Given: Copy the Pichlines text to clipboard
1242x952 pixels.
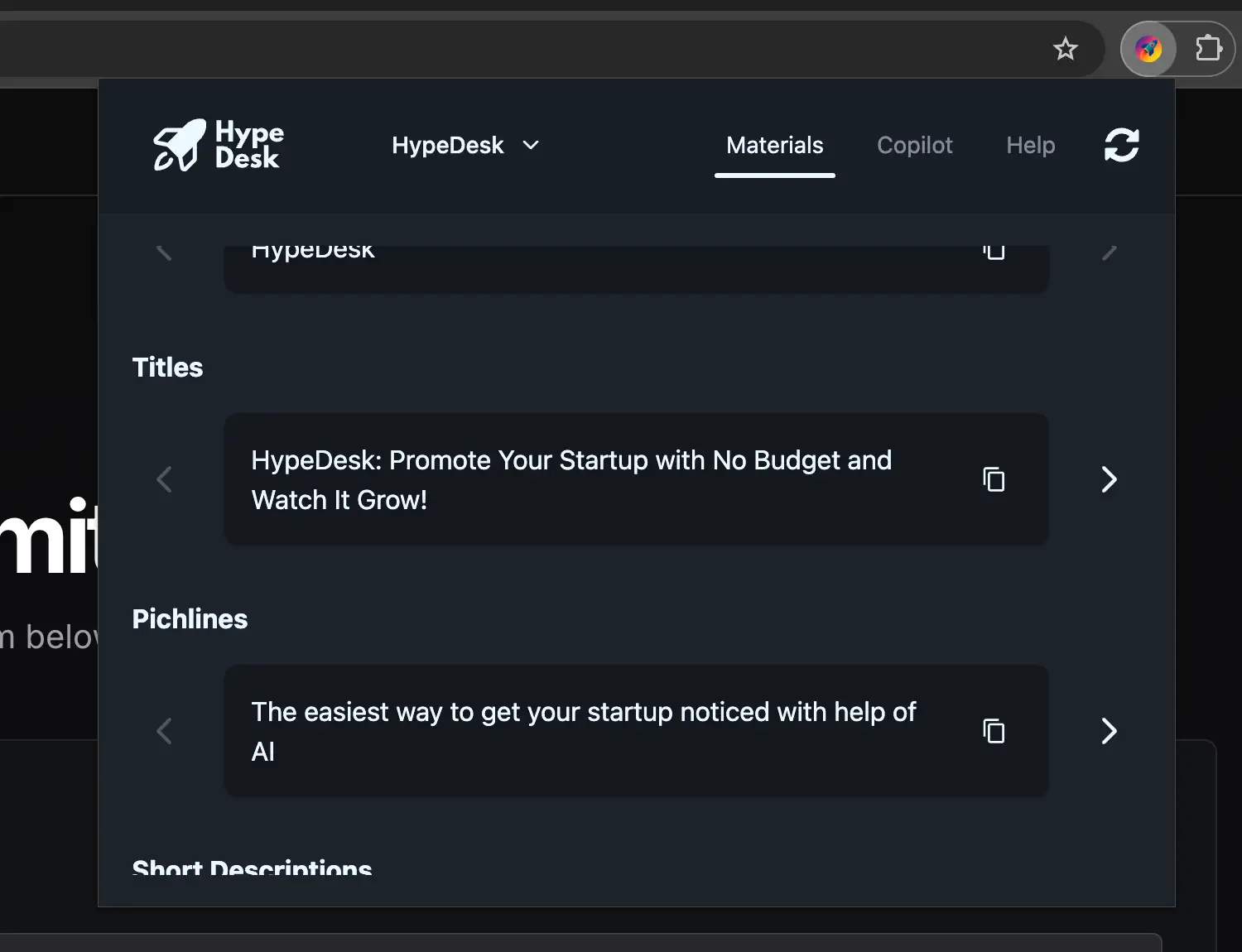Looking at the screenshot, I should [x=994, y=731].
